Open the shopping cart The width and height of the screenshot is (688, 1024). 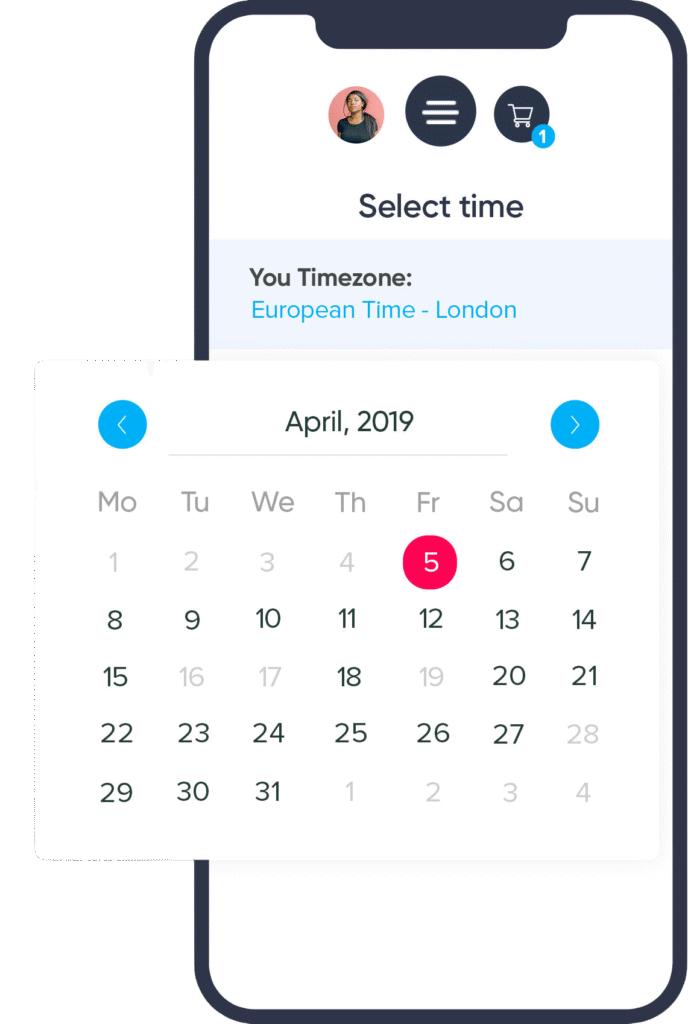pos(521,115)
